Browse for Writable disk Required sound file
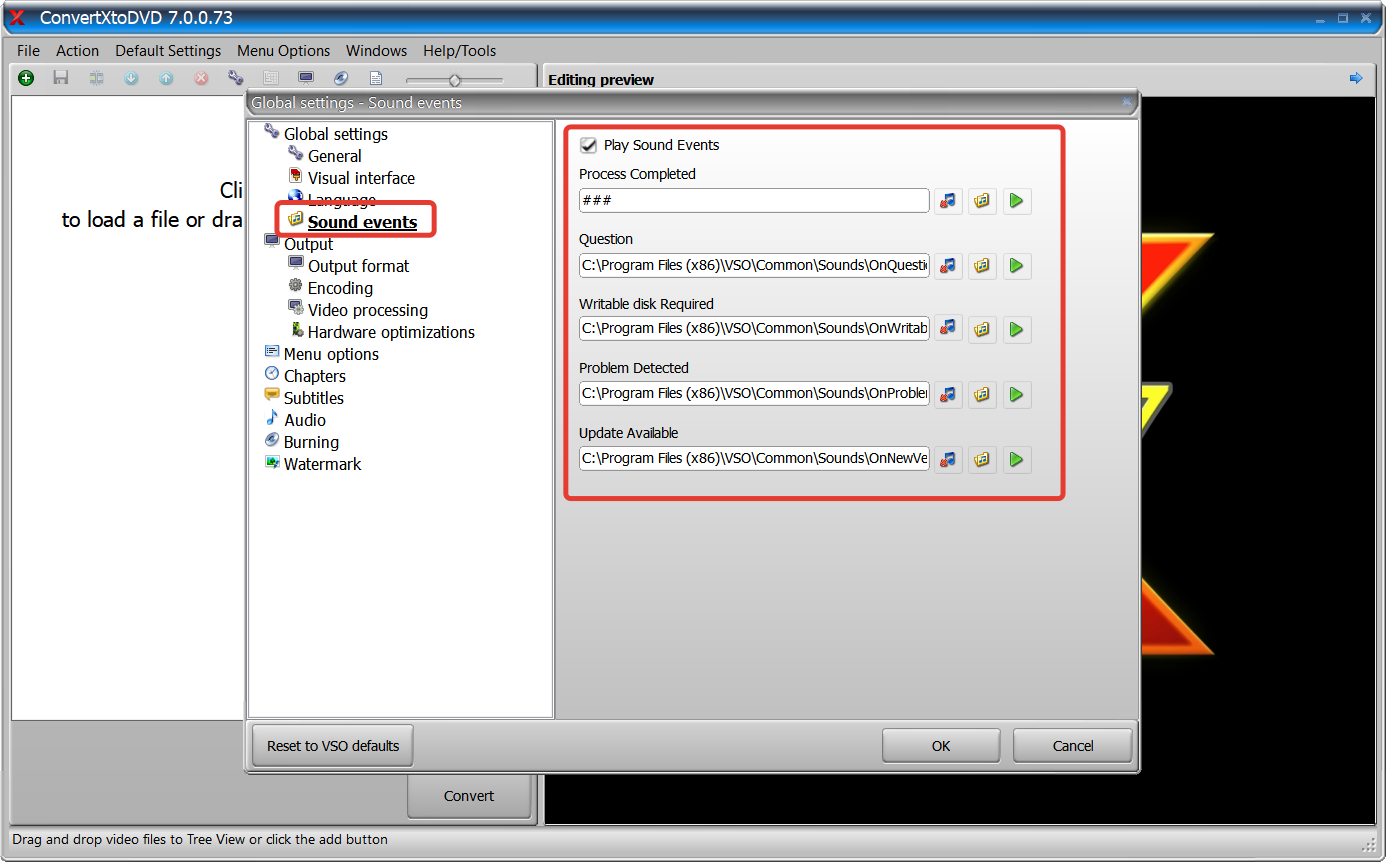This screenshot has width=1386, height=862. [x=982, y=329]
